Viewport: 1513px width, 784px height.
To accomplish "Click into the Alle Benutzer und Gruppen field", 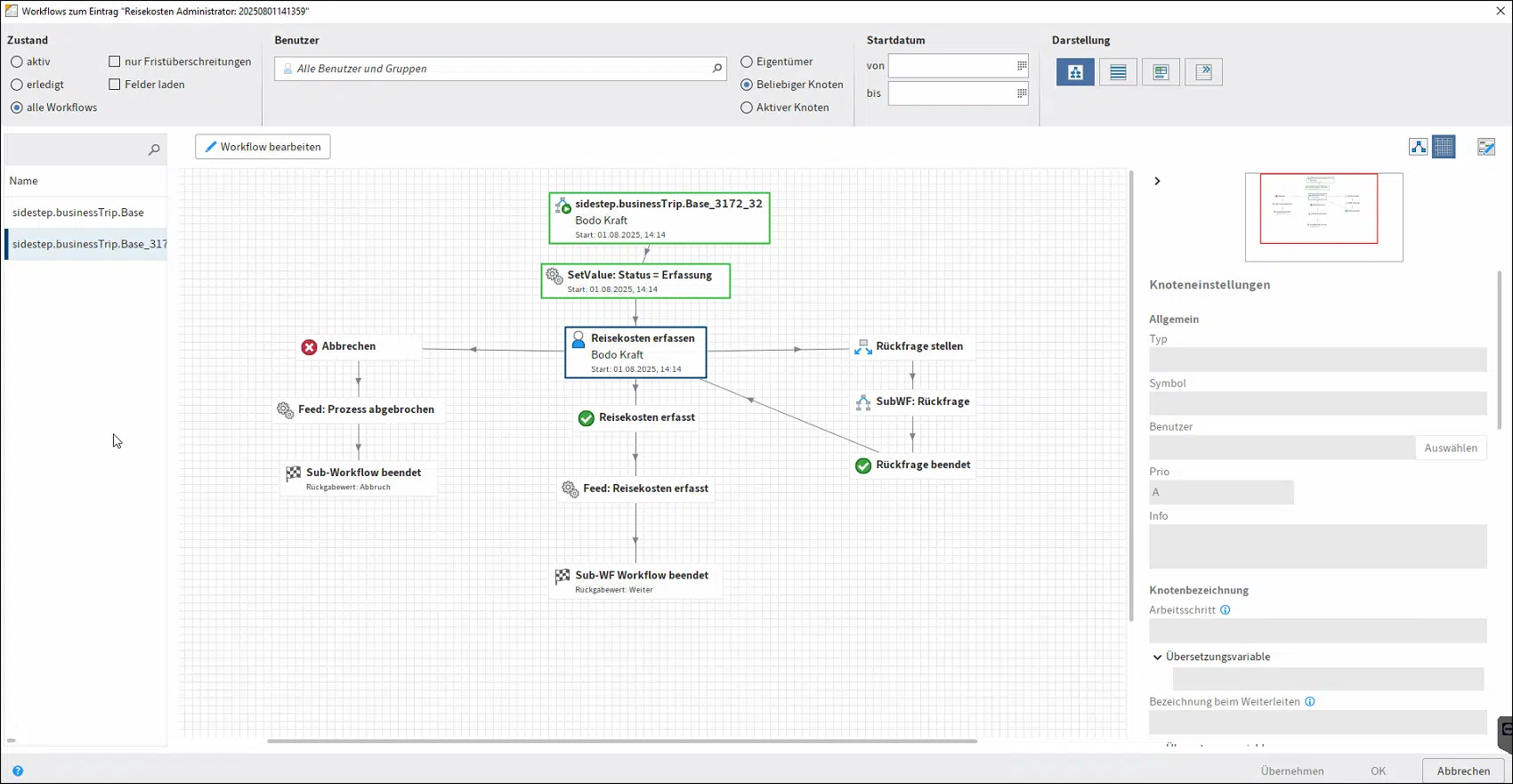I will (x=498, y=69).
